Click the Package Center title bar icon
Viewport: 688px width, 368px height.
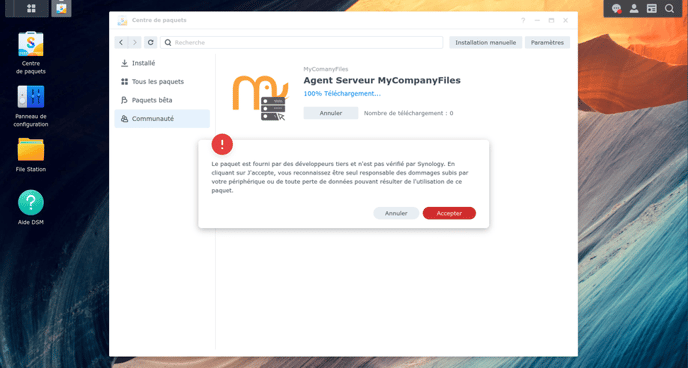tap(122, 20)
